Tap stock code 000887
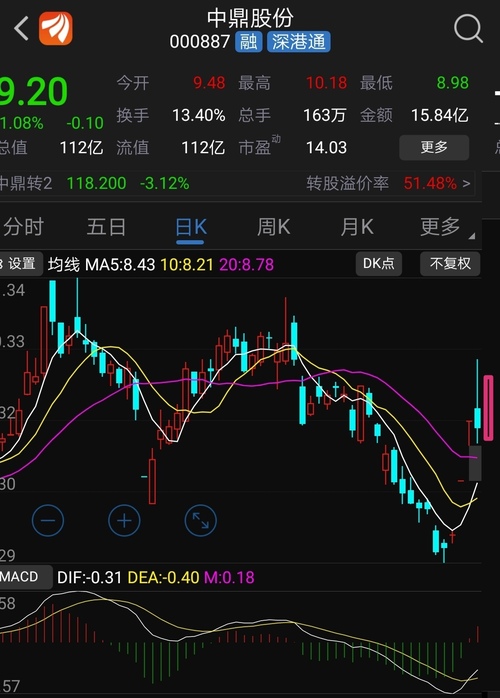The width and height of the screenshot is (500, 698). coord(199,42)
